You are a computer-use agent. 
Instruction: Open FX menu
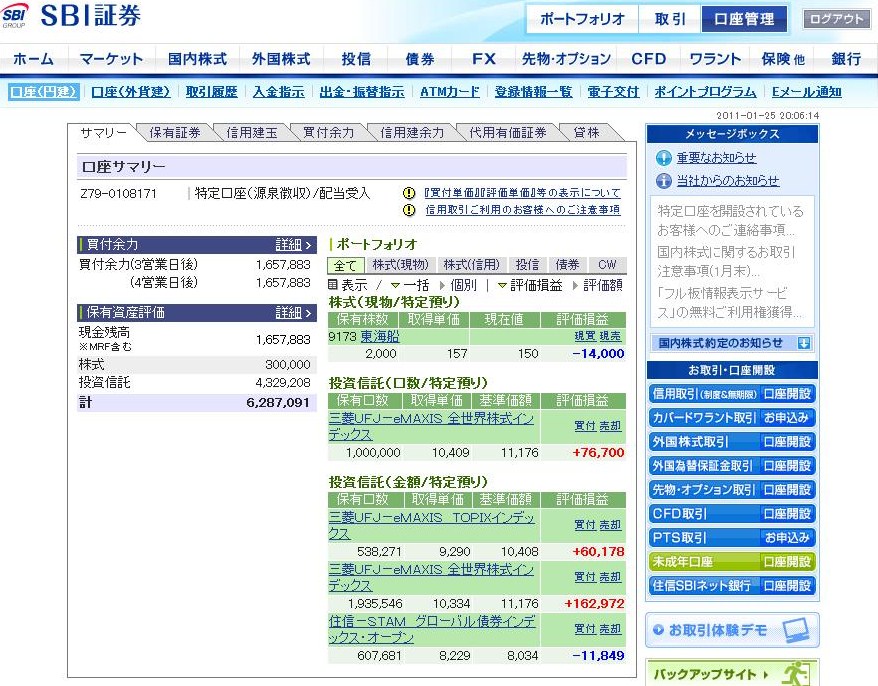[484, 59]
